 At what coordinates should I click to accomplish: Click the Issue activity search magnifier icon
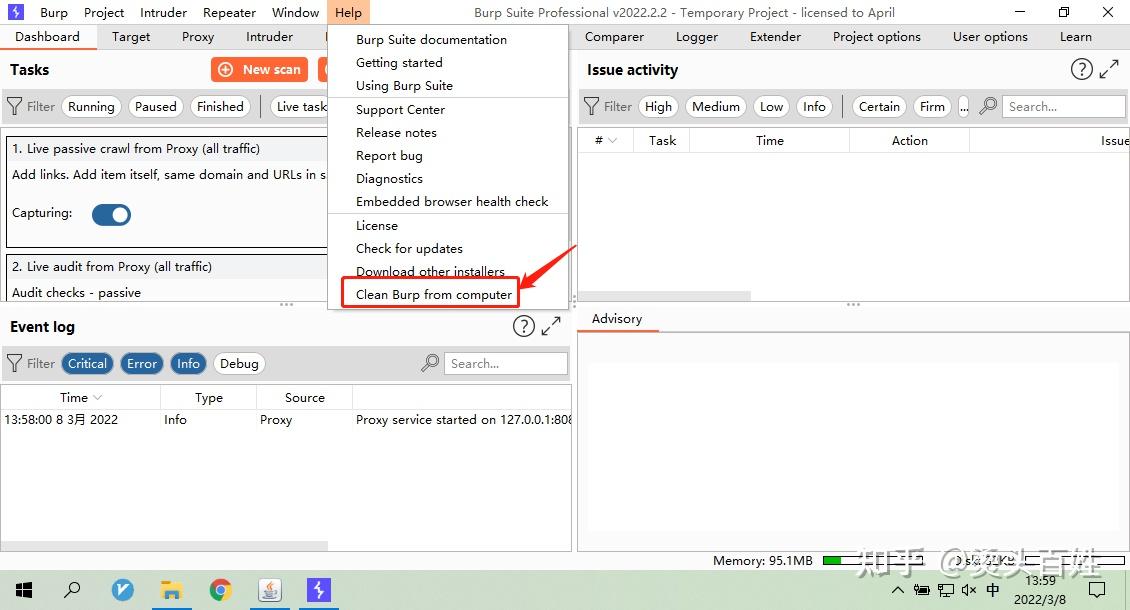click(x=988, y=106)
